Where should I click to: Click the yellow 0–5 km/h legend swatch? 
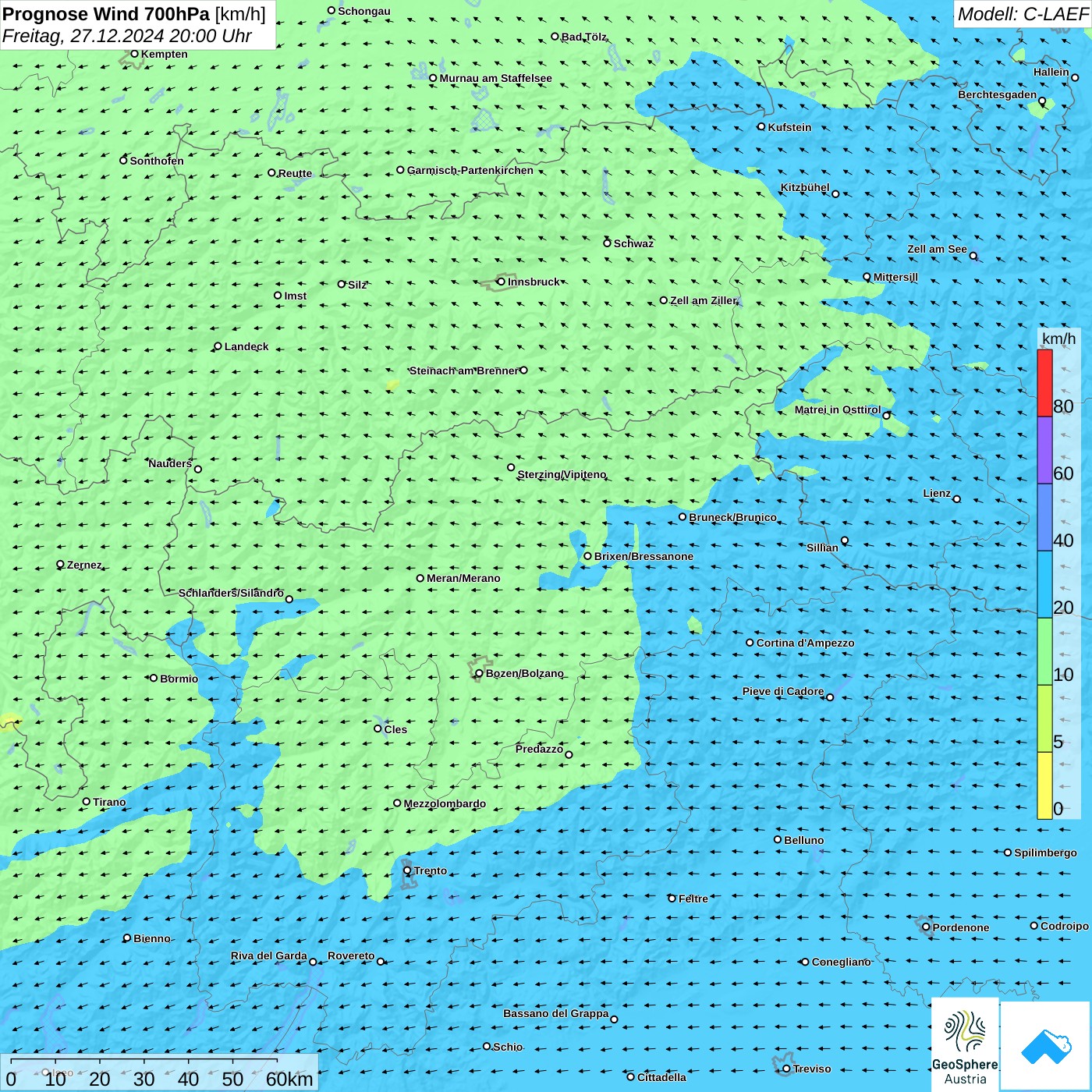click(1044, 785)
